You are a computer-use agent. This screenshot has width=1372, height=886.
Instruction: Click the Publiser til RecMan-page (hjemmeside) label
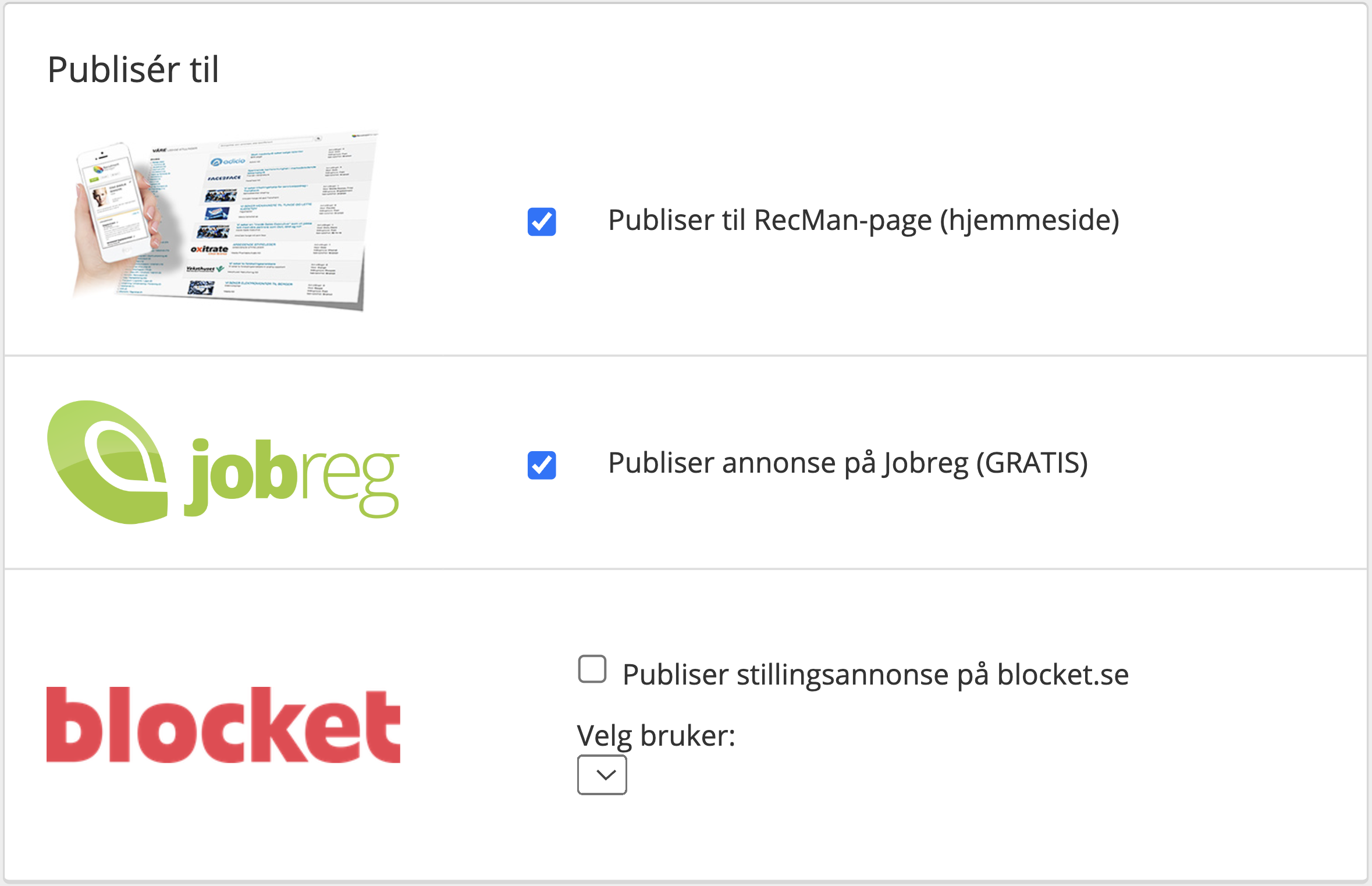pos(863,221)
